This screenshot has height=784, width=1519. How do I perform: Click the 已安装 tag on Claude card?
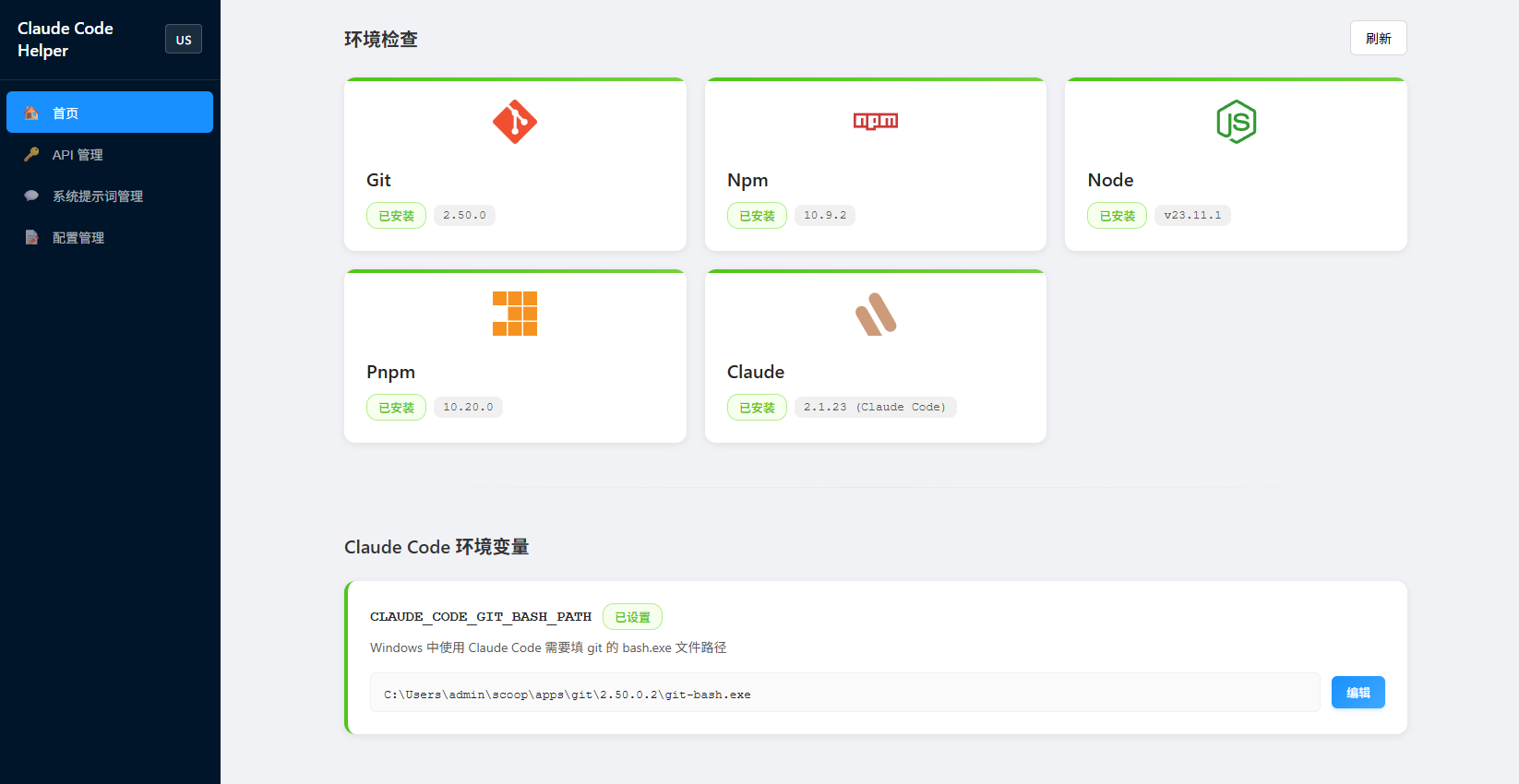tap(758, 408)
